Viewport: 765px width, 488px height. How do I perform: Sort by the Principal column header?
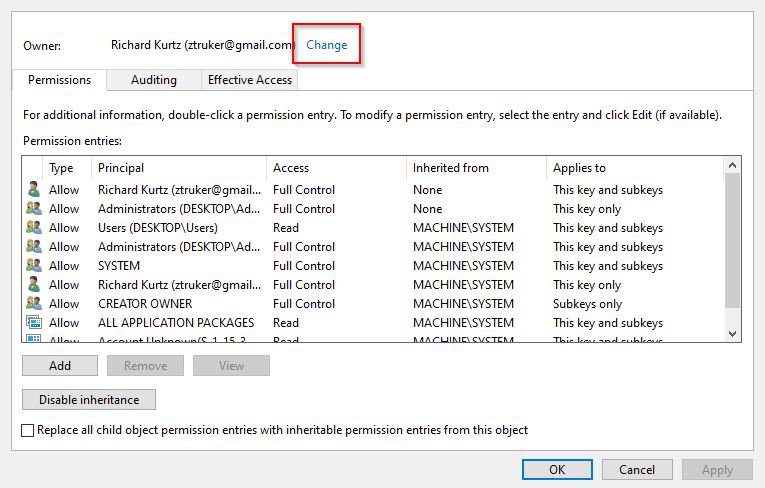tap(179, 168)
